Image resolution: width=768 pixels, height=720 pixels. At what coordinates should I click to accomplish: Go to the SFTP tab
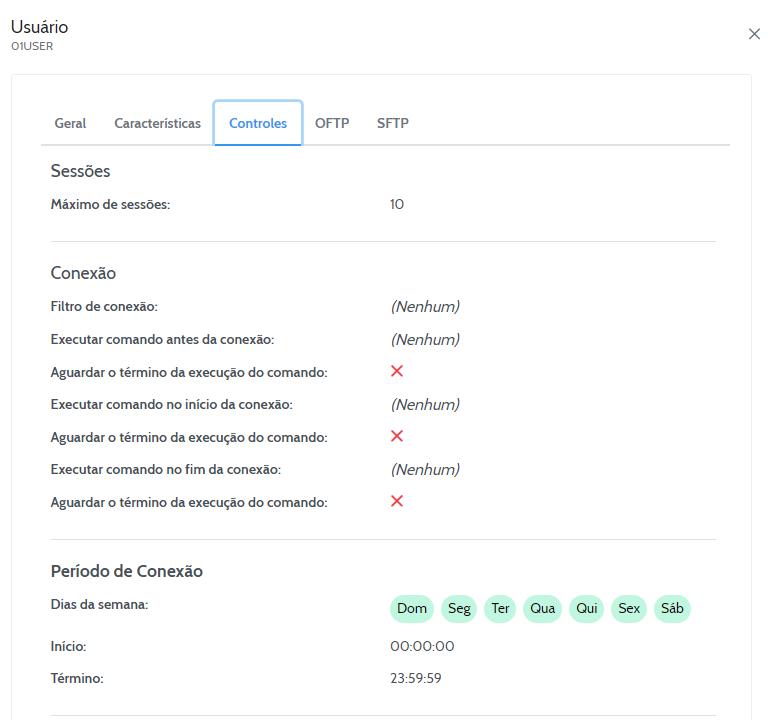(x=393, y=123)
